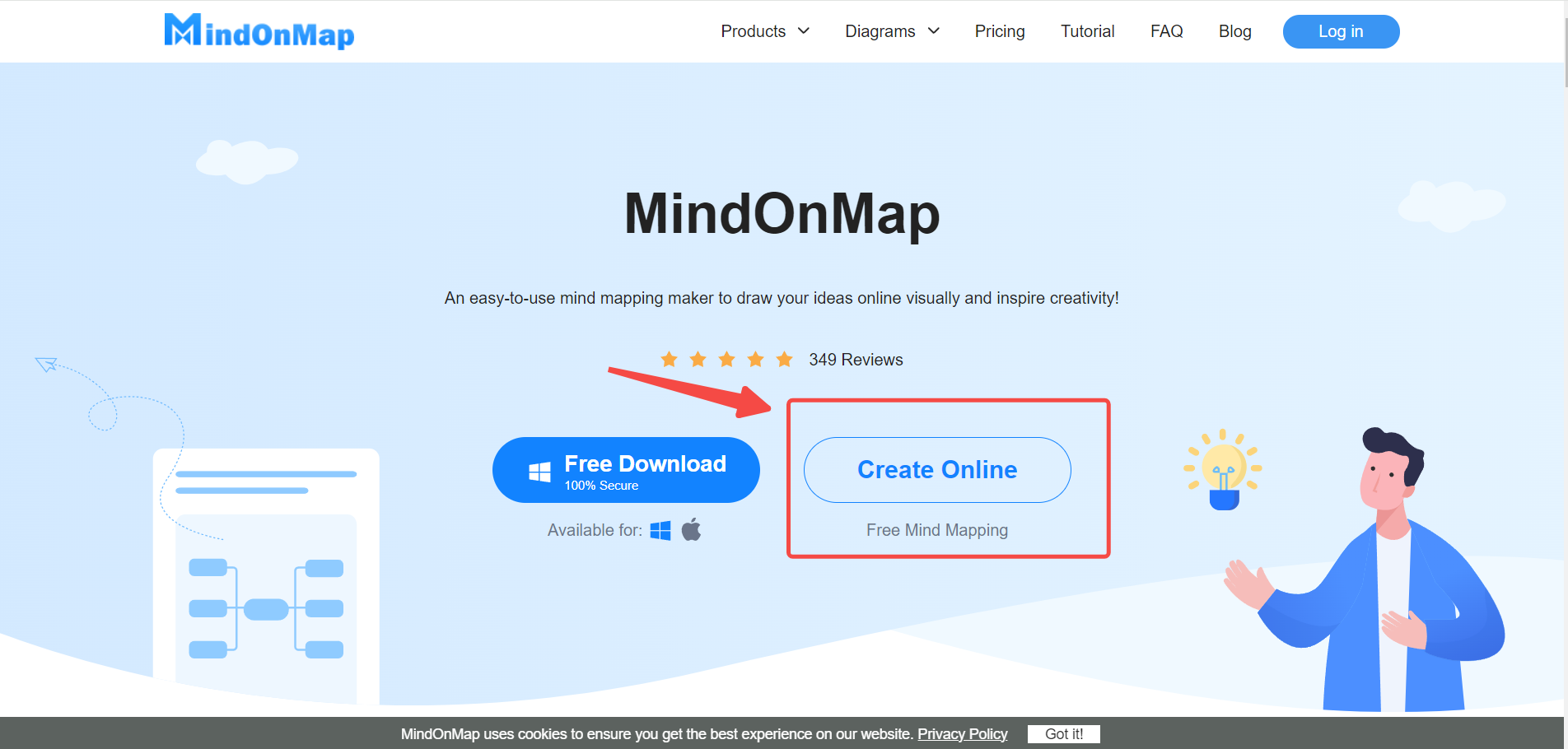Go to the Pricing page
1568x749 pixels.
[x=1000, y=31]
